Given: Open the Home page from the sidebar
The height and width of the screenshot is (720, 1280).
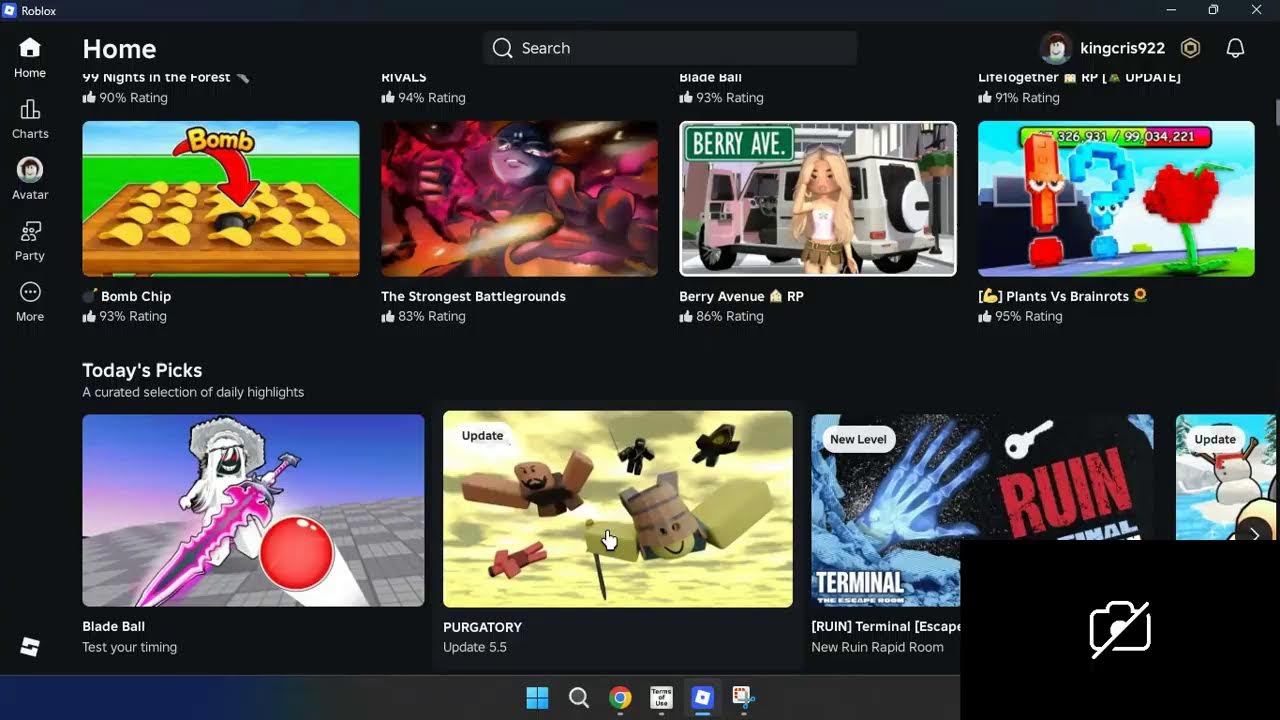Looking at the screenshot, I should pos(30,57).
